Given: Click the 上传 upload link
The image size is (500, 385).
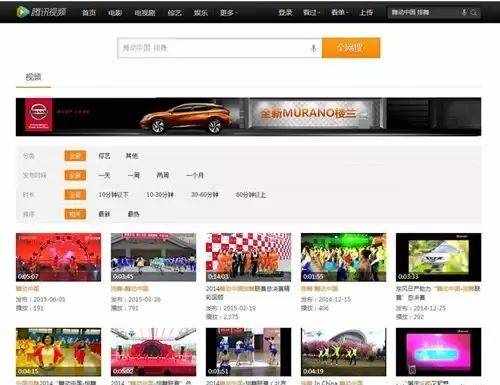Looking at the screenshot, I should (x=366, y=13).
